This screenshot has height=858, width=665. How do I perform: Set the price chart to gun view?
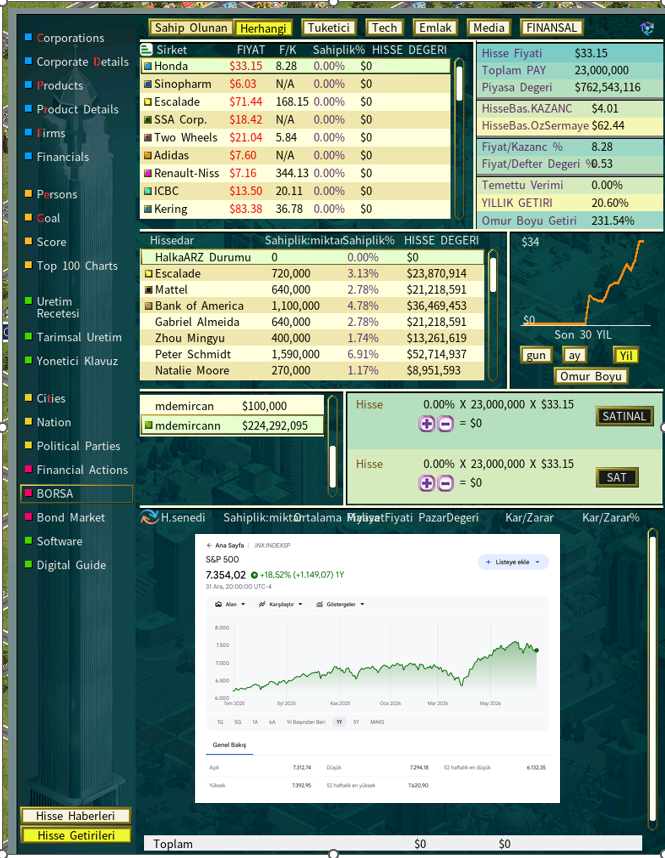[x=536, y=355]
